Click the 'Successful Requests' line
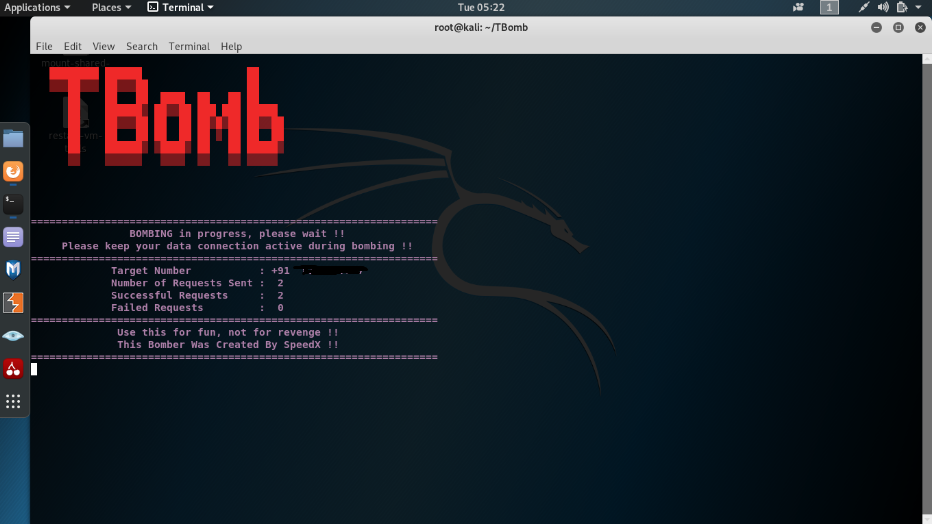This screenshot has height=526, width=933. pos(197,296)
